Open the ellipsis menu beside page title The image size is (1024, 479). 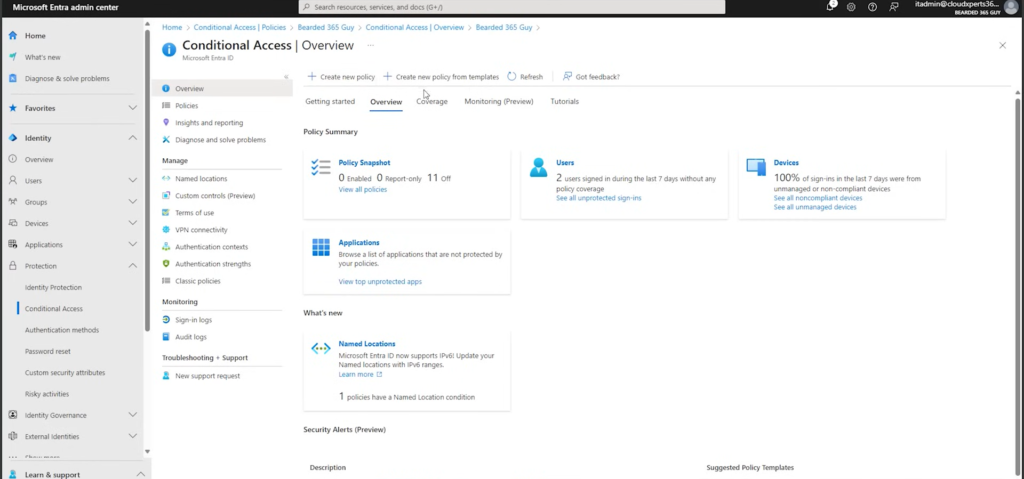[370, 45]
